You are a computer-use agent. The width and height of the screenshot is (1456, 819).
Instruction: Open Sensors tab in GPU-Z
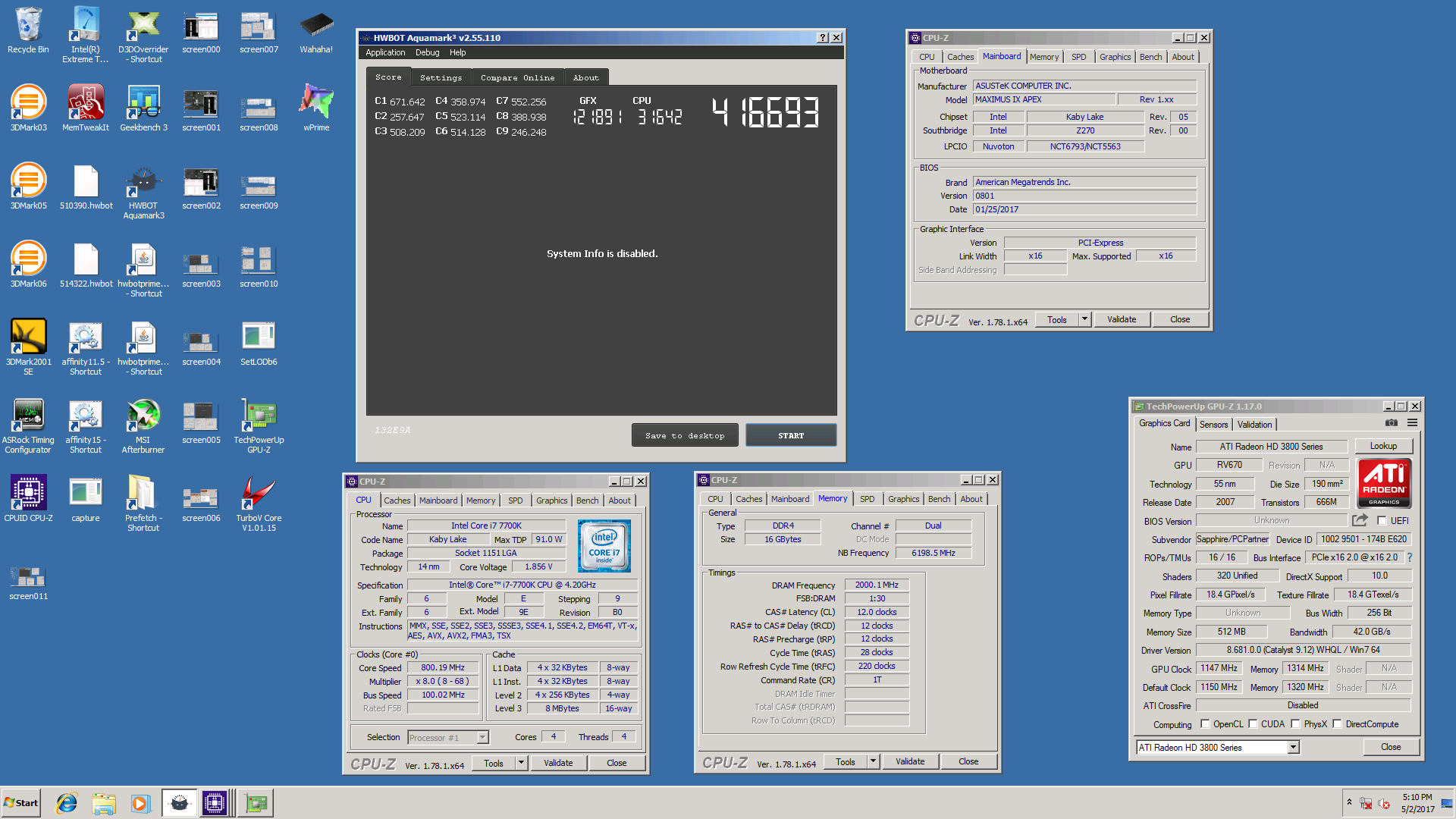tap(1213, 425)
